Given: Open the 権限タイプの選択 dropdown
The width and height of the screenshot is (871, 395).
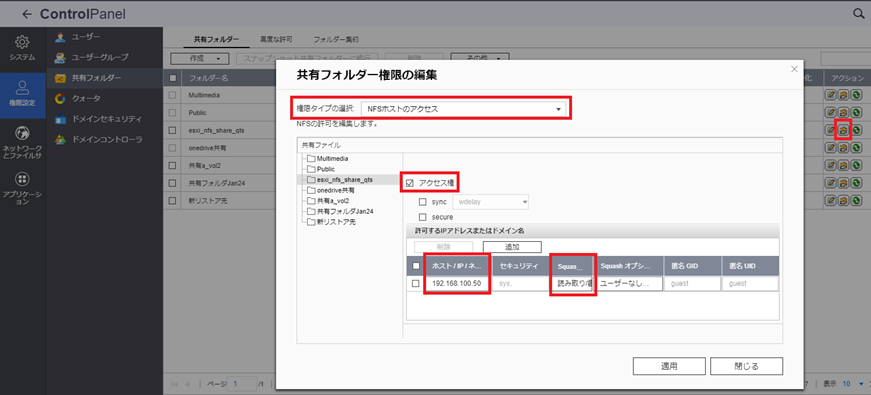Looking at the screenshot, I should tap(464, 109).
